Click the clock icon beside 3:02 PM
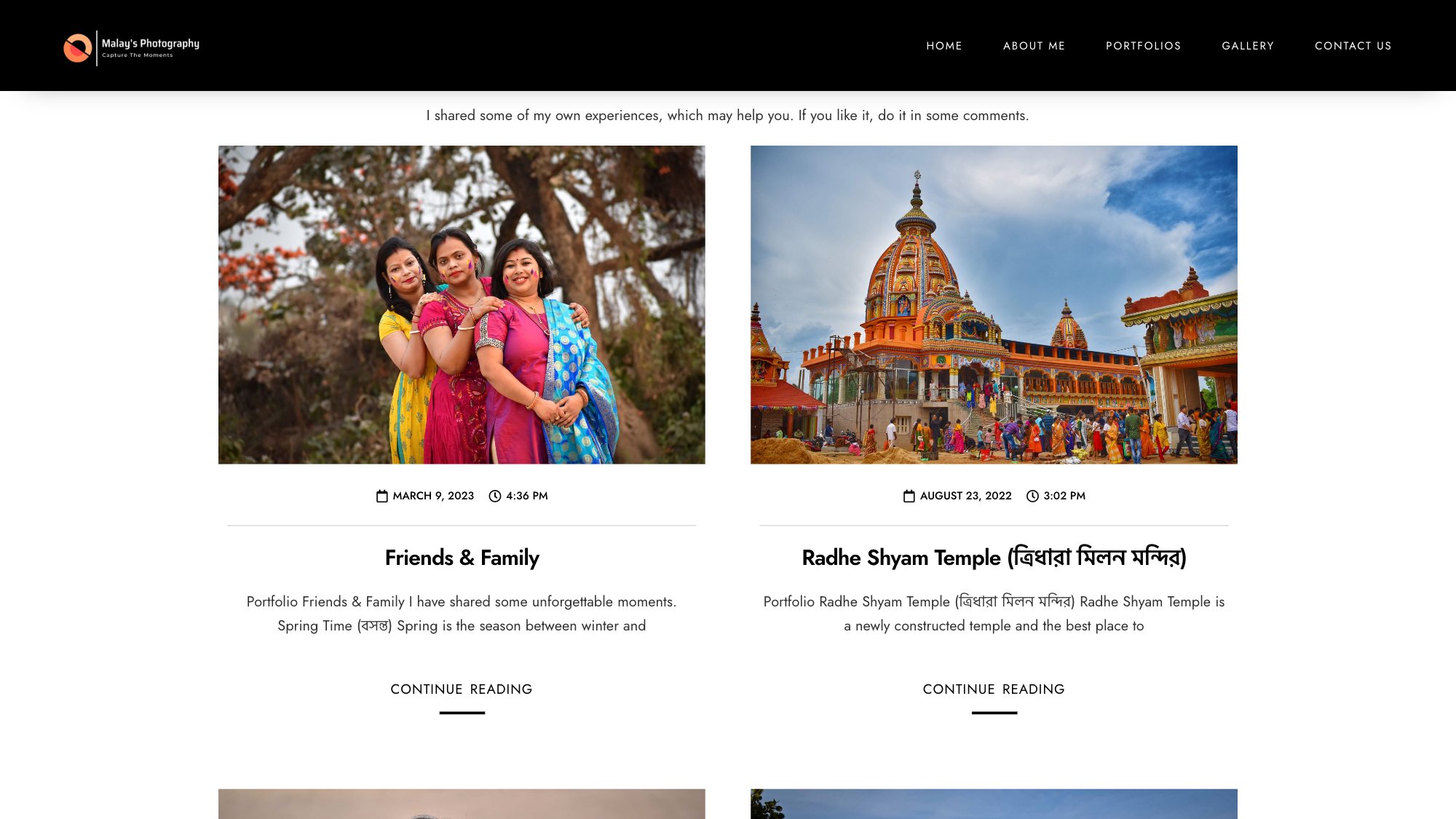The width and height of the screenshot is (1456, 819). click(x=1032, y=496)
